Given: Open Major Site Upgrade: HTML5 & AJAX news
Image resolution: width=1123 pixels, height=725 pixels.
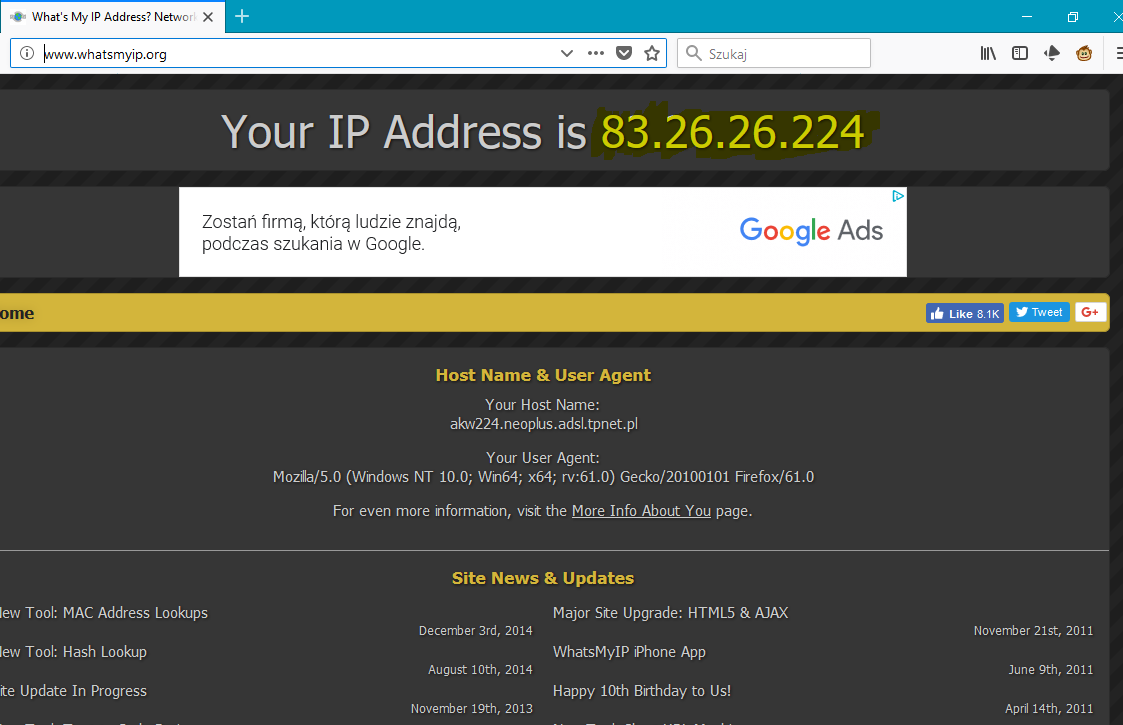Looking at the screenshot, I should click(670, 613).
